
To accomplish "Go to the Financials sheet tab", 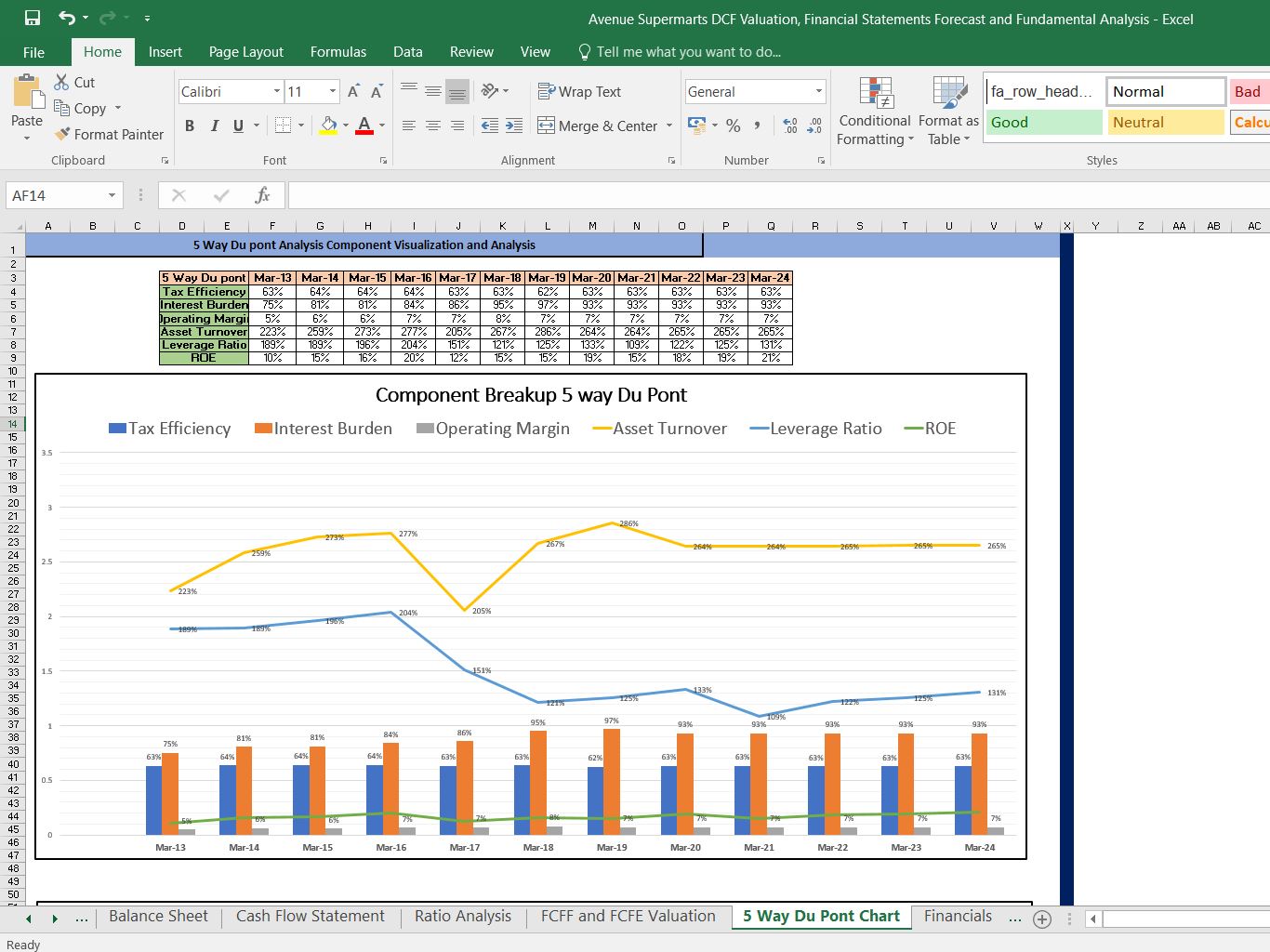I will tap(959, 917).
